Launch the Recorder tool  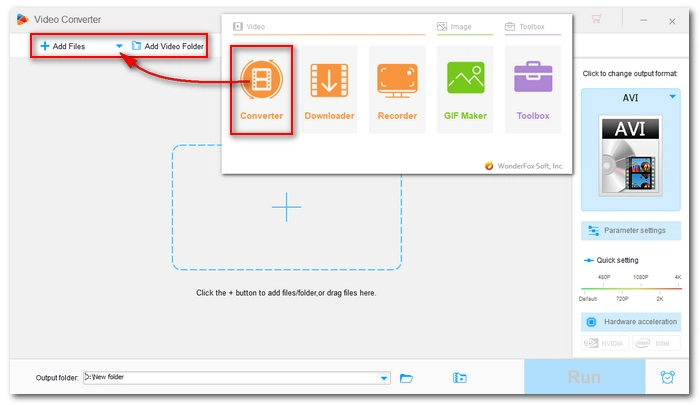click(397, 90)
